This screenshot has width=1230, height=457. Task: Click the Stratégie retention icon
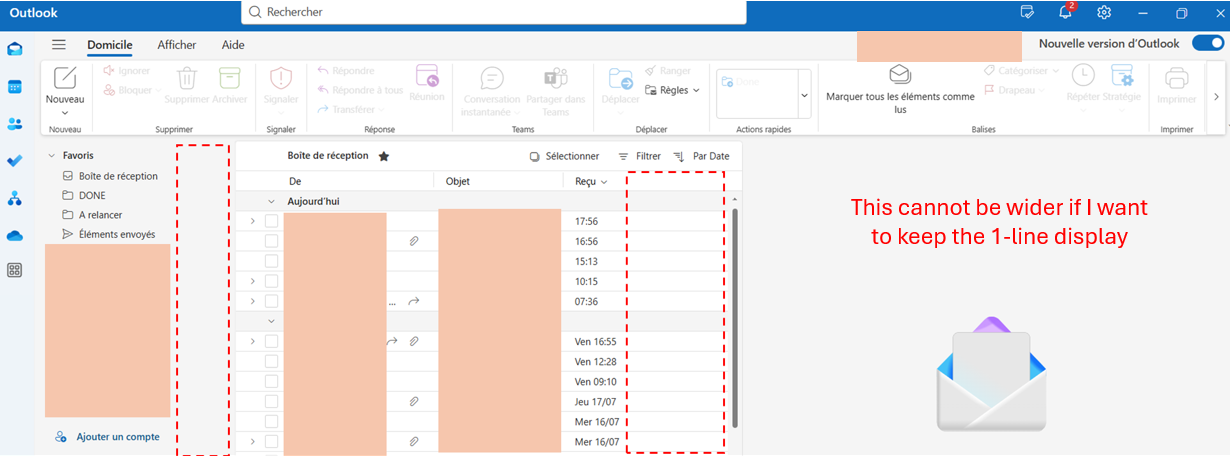1122,75
